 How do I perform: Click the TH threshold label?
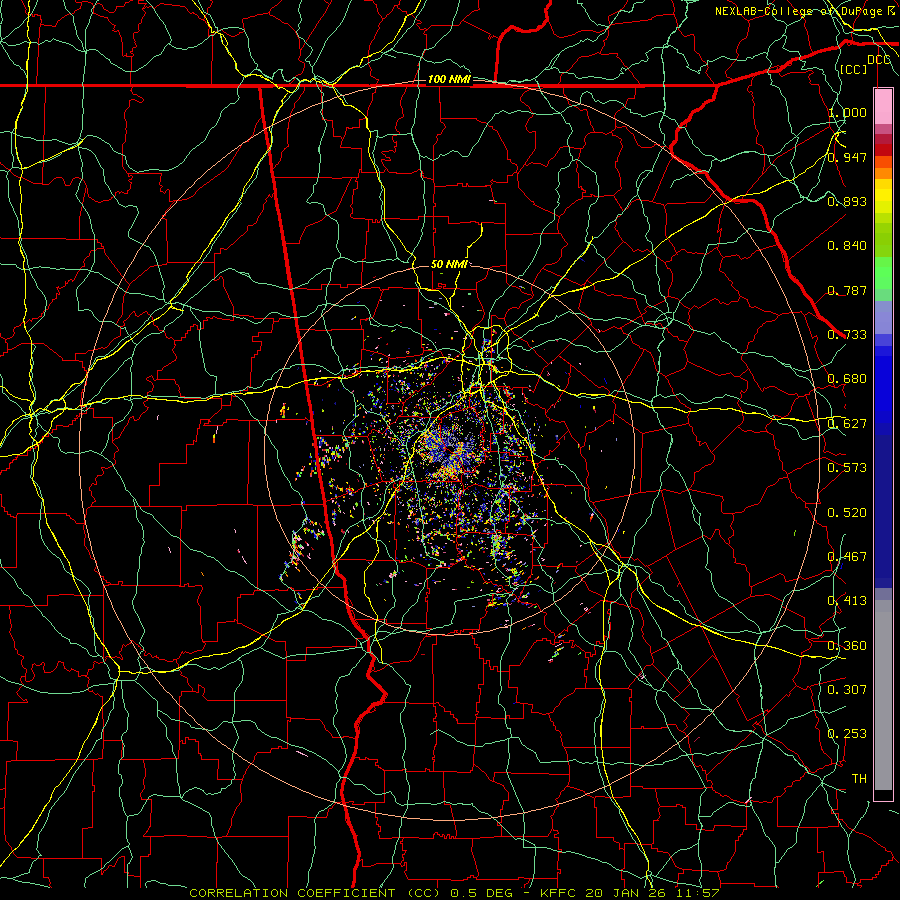859,779
